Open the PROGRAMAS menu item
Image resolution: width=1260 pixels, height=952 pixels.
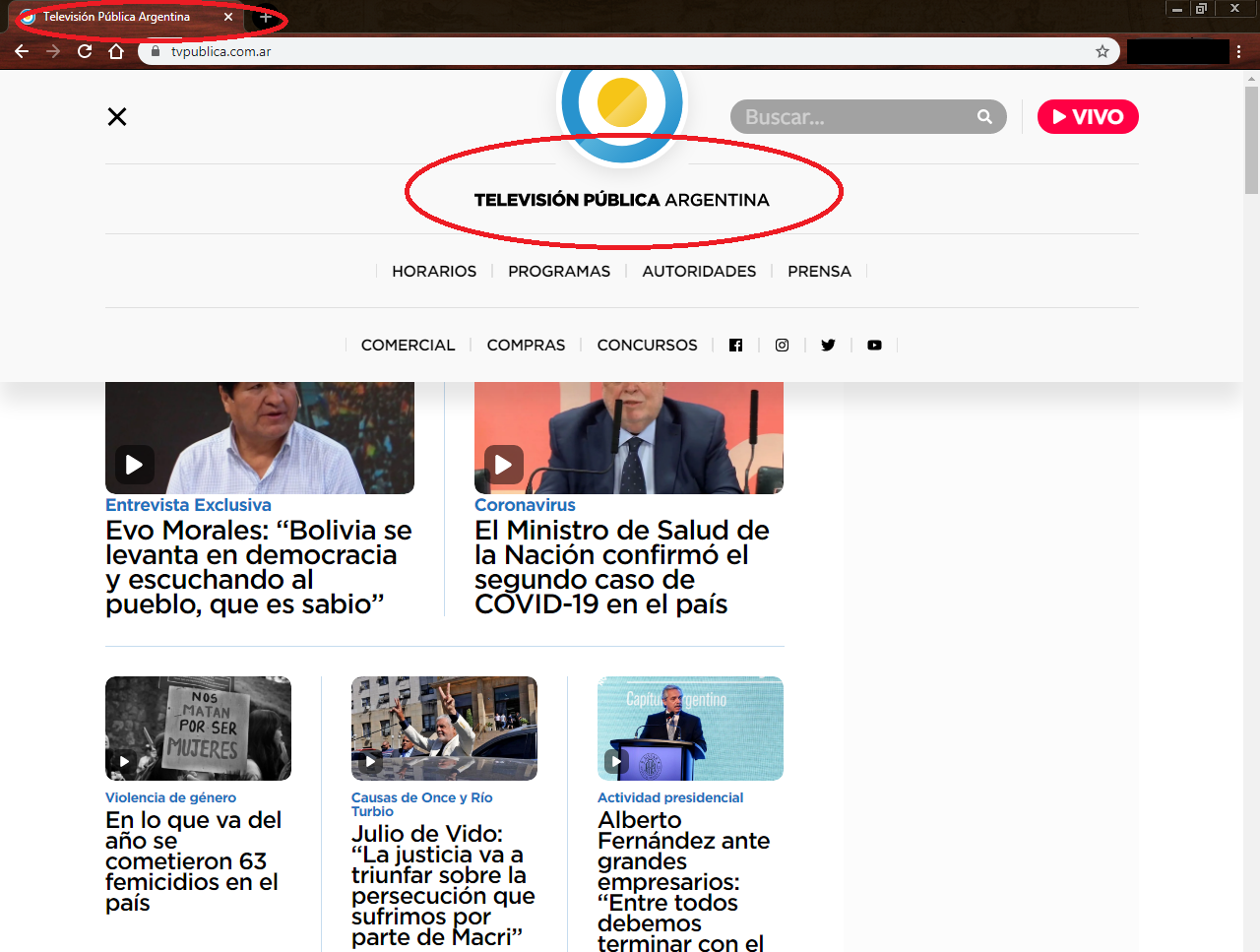pyautogui.click(x=559, y=272)
